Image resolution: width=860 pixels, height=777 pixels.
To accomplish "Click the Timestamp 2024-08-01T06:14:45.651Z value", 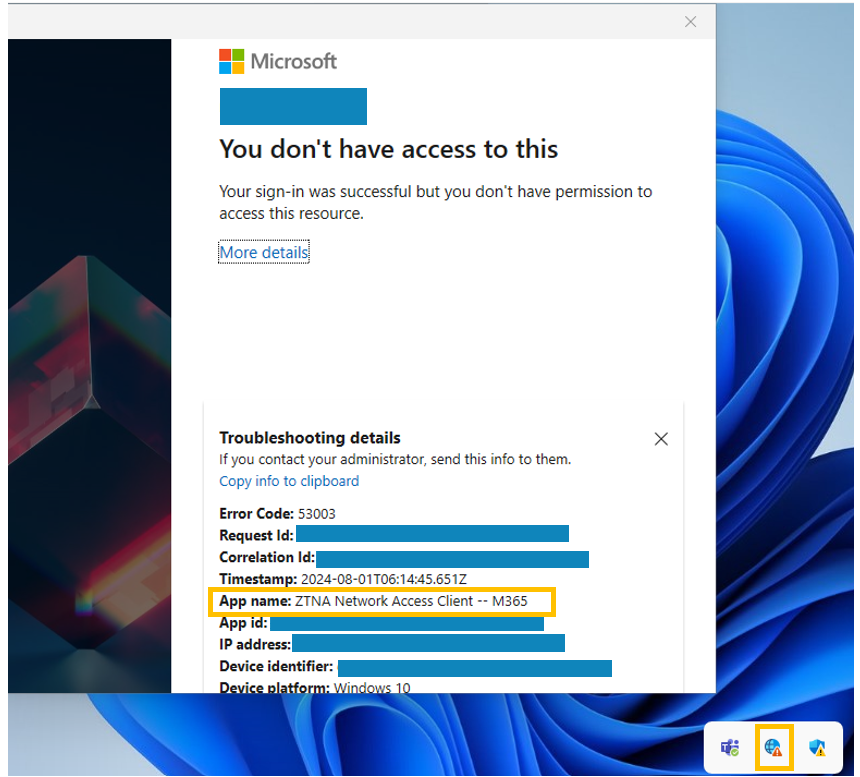I will [x=384, y=579].
